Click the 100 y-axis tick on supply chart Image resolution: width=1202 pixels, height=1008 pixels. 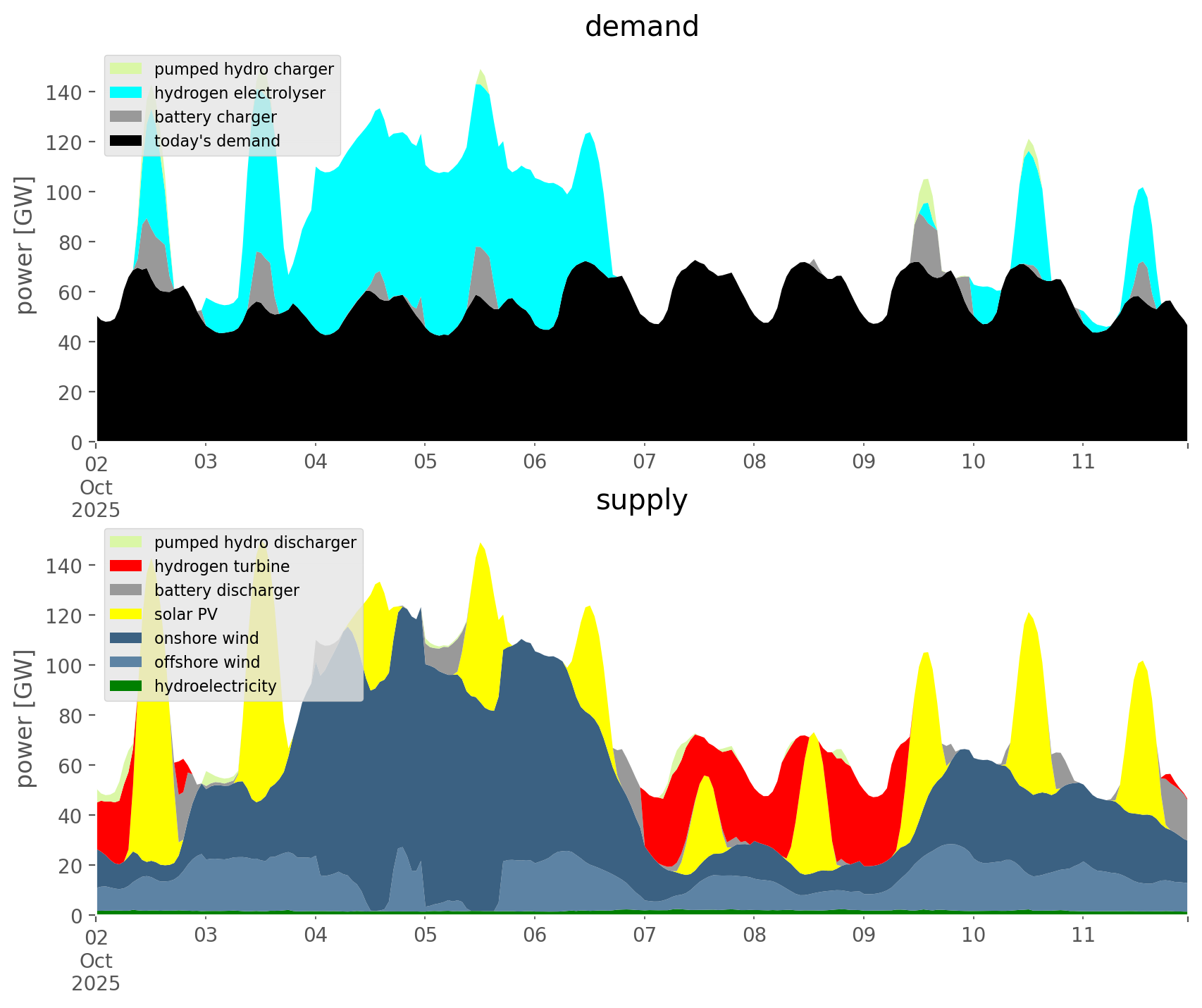point(63,666)
